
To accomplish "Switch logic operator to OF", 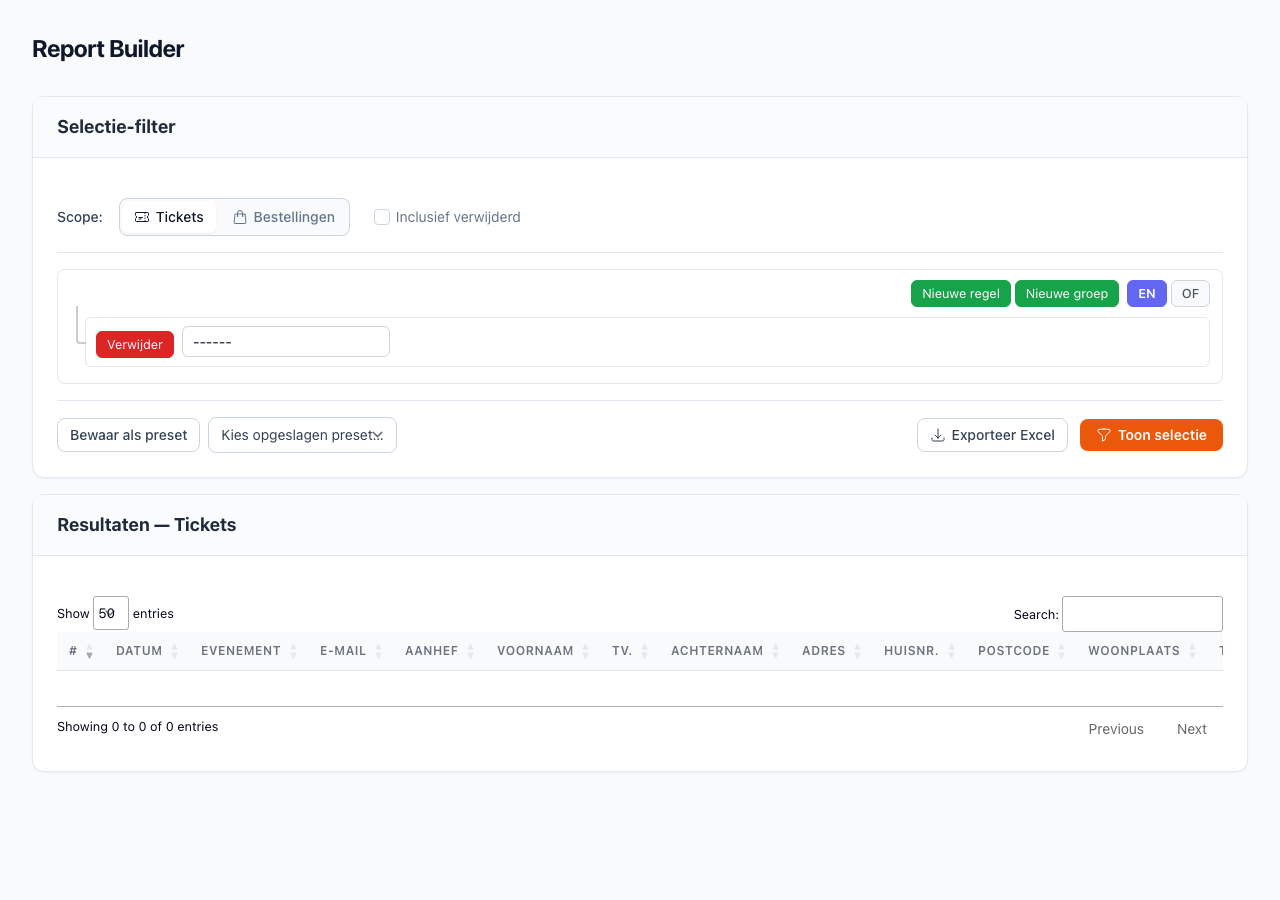I will (x=1190, y=294).
